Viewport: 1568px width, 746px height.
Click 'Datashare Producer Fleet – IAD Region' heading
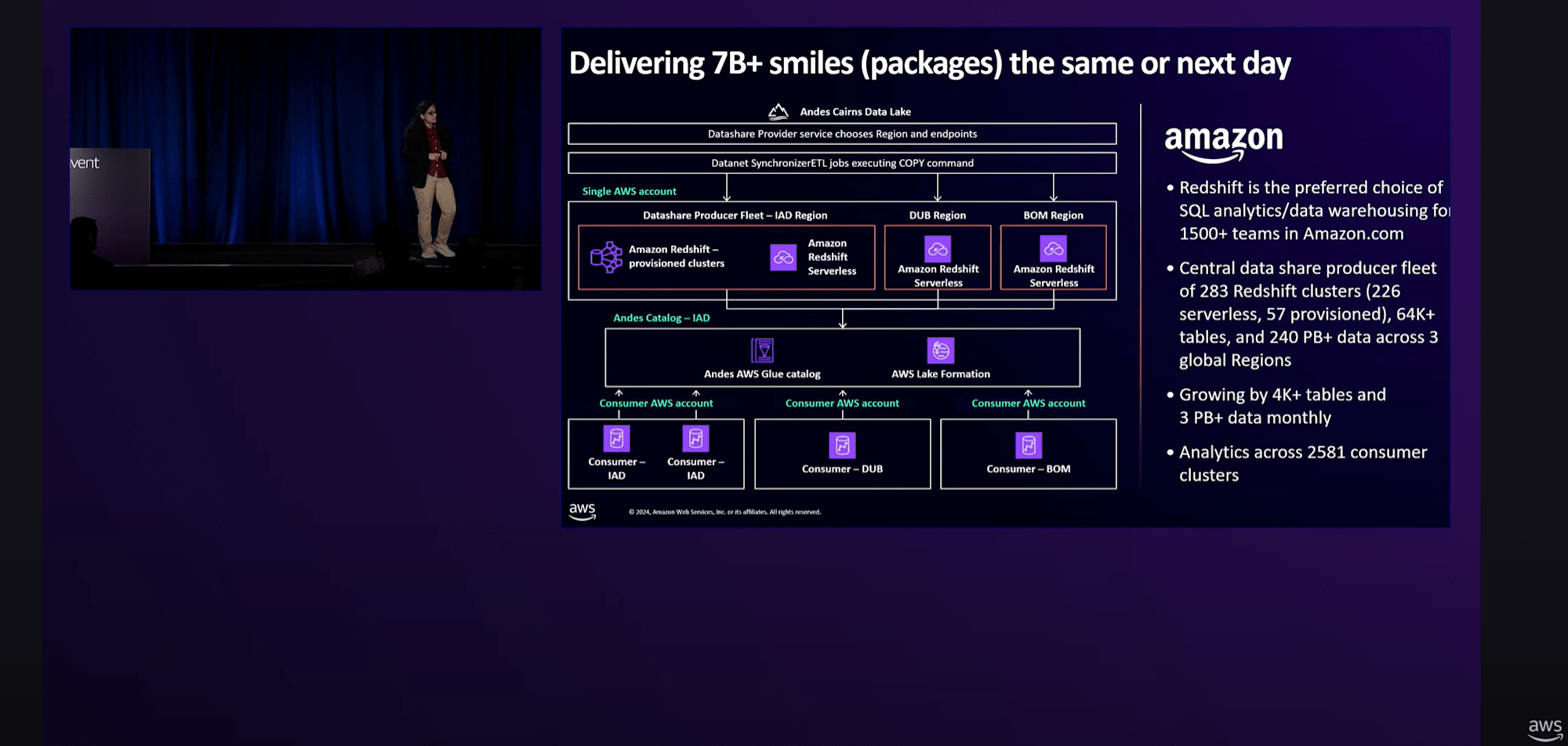click(735, 215)
